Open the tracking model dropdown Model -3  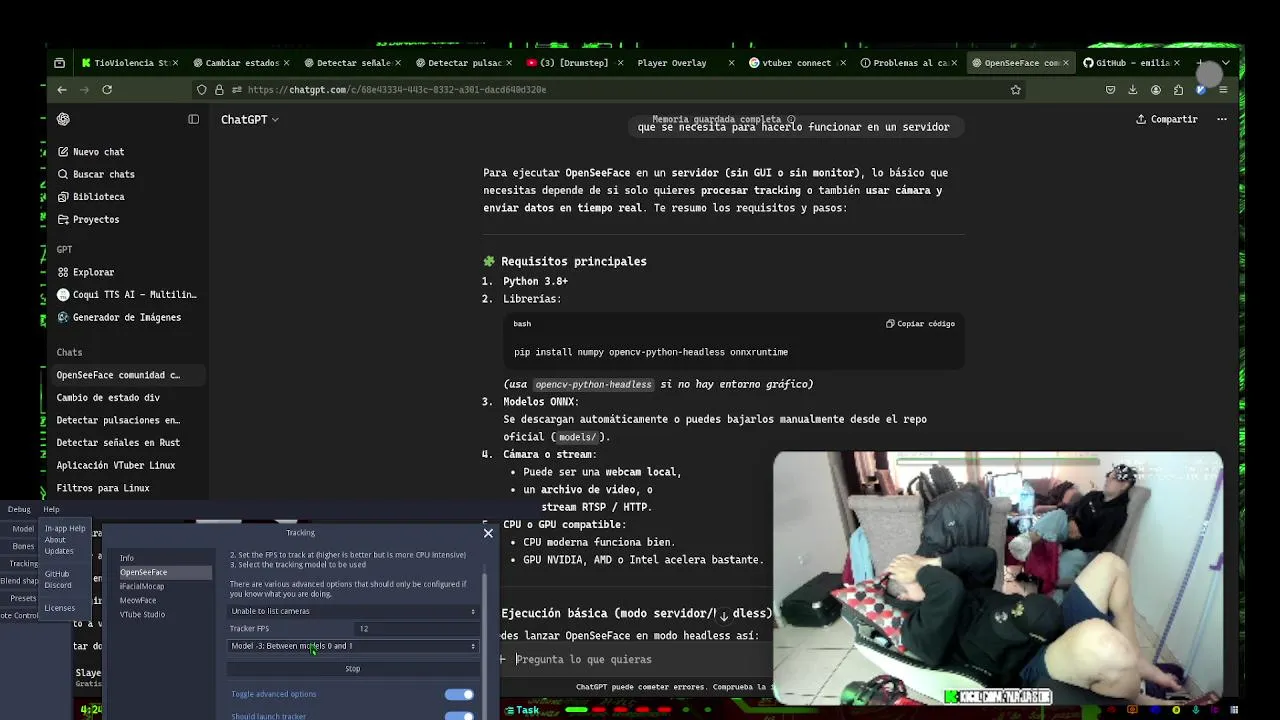[x=353, y=646]
